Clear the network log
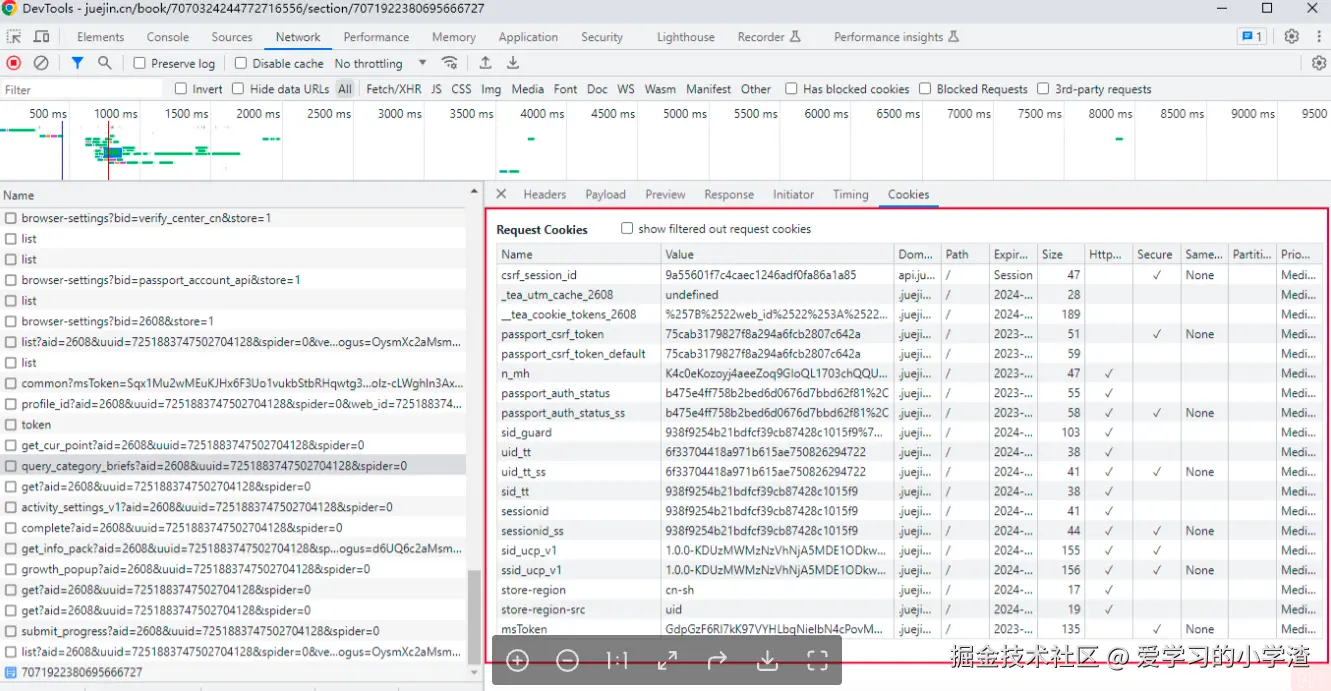1331x691 pixels. click(x=41, y=63)
